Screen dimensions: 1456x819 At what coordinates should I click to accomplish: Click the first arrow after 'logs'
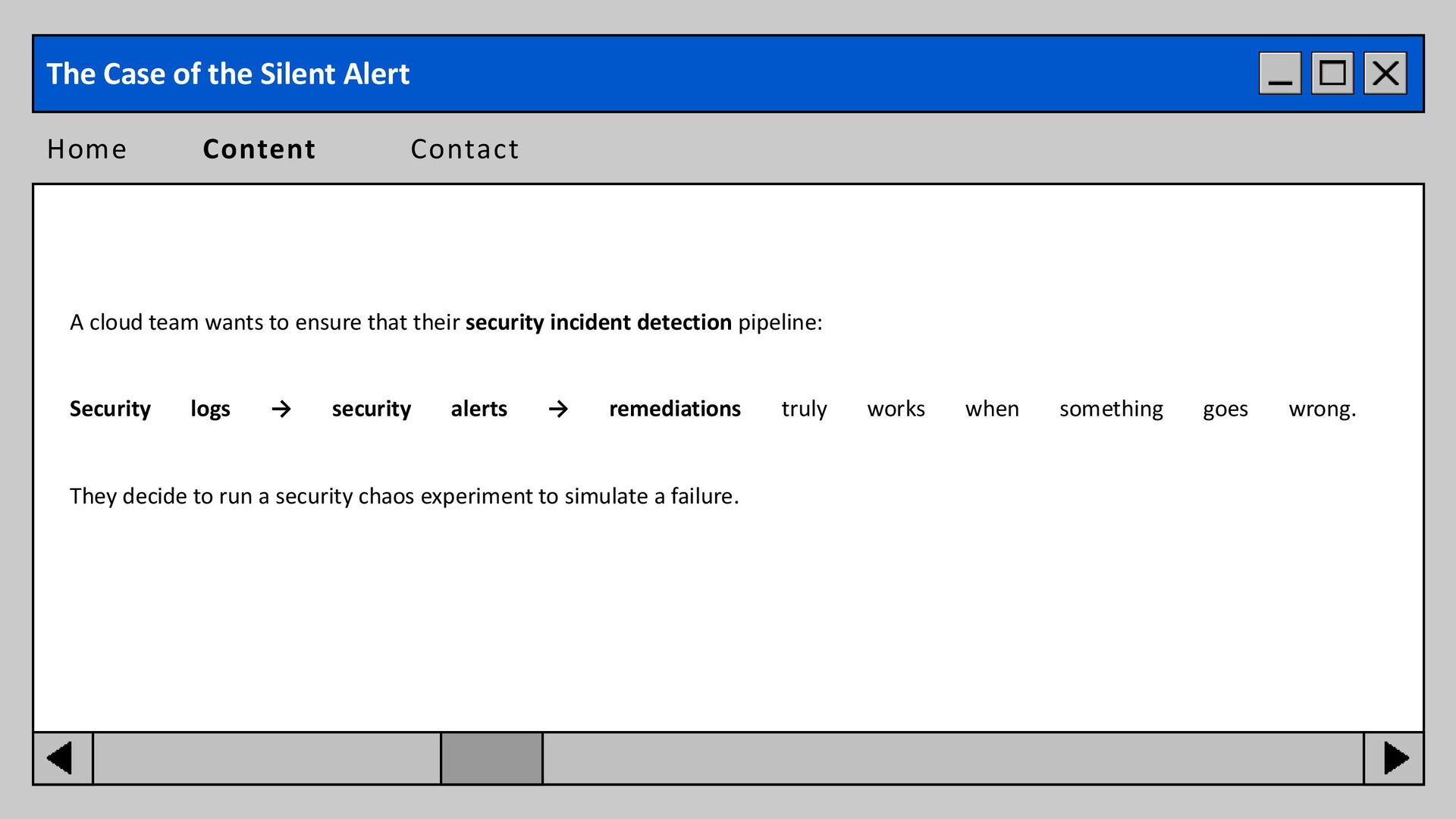point(281,409)
